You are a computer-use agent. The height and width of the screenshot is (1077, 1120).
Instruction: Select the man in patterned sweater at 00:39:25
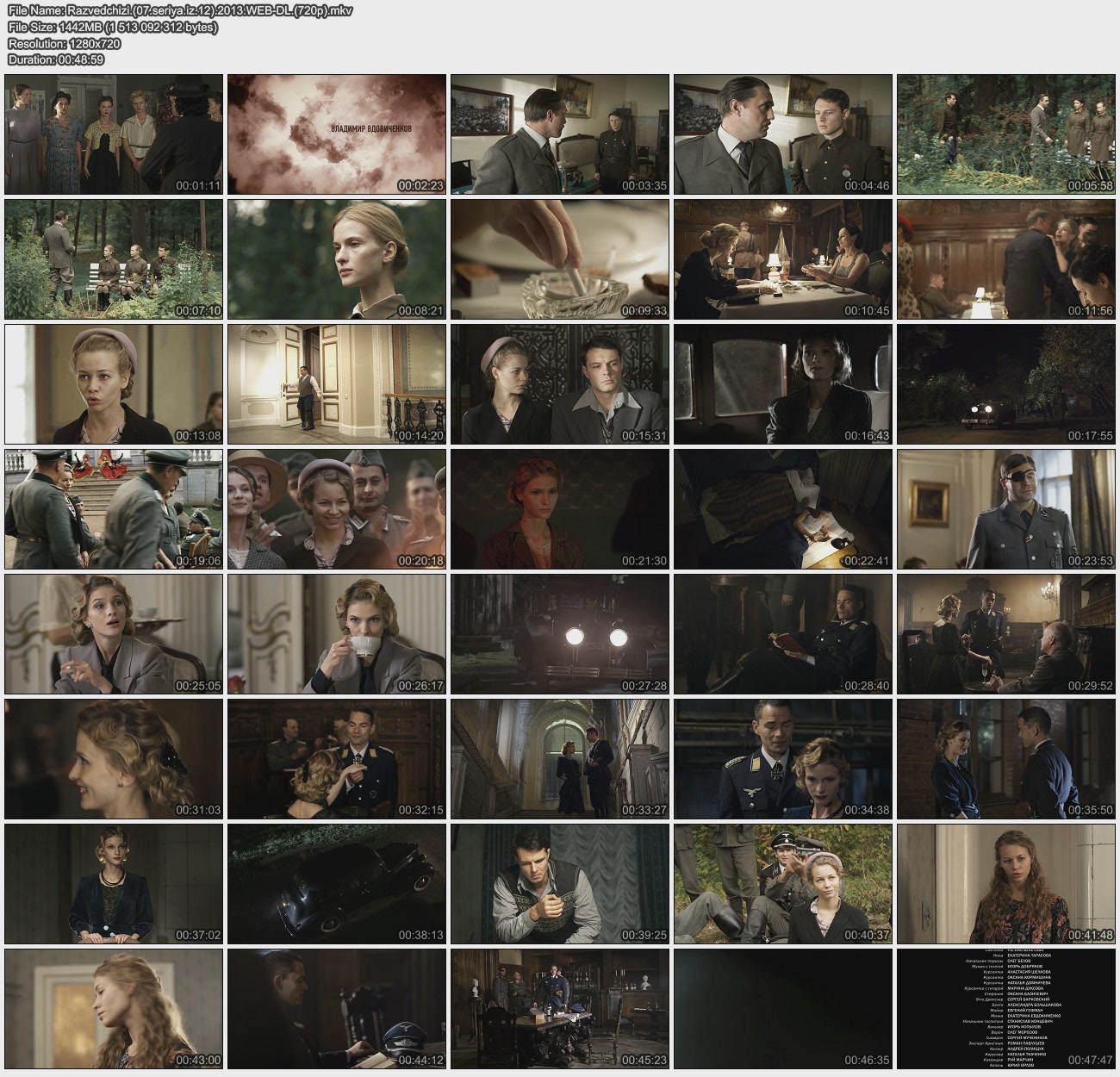pos(560,883)
